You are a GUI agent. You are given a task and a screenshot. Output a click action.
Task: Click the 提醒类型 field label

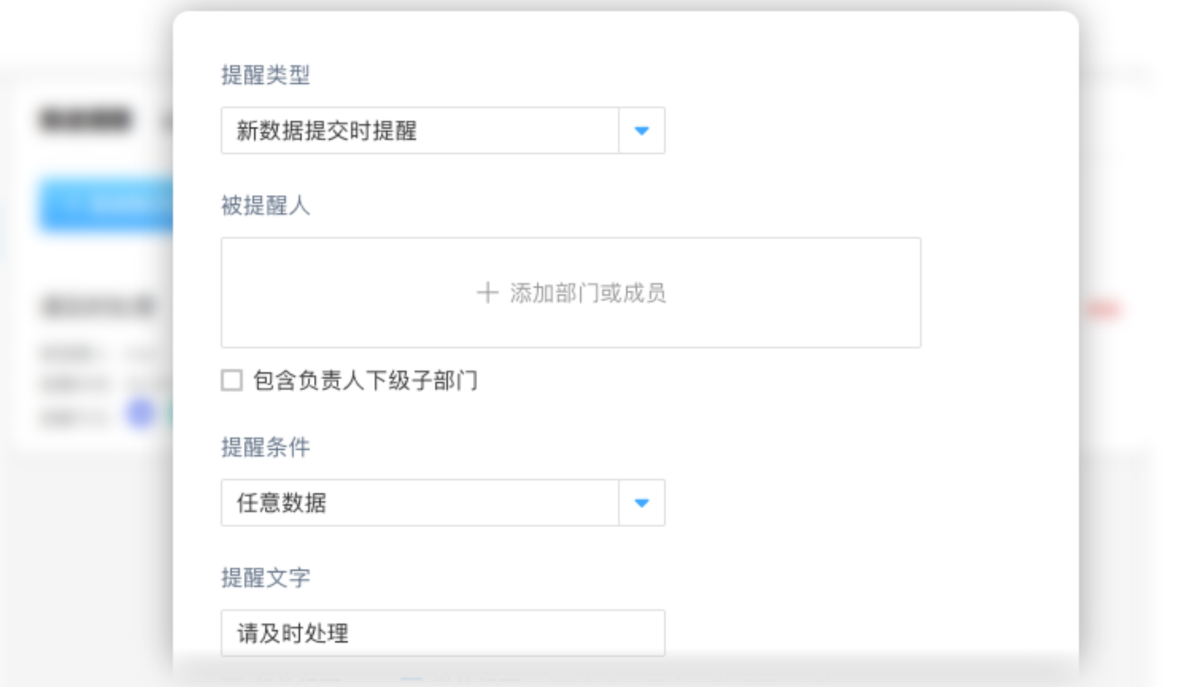click(x=265, y=75)
